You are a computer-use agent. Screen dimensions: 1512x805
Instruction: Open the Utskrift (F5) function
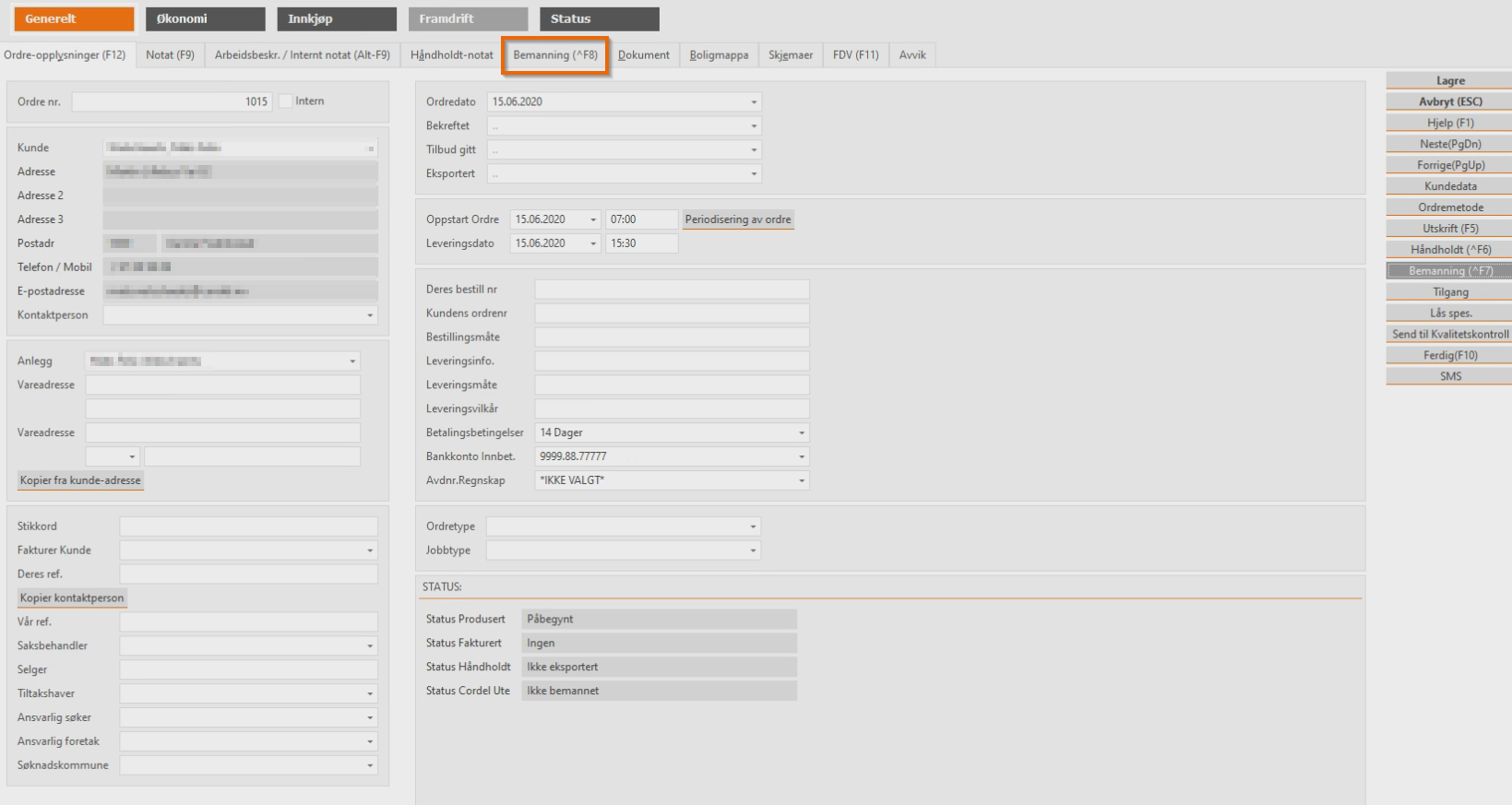[x=1449, y=229]
